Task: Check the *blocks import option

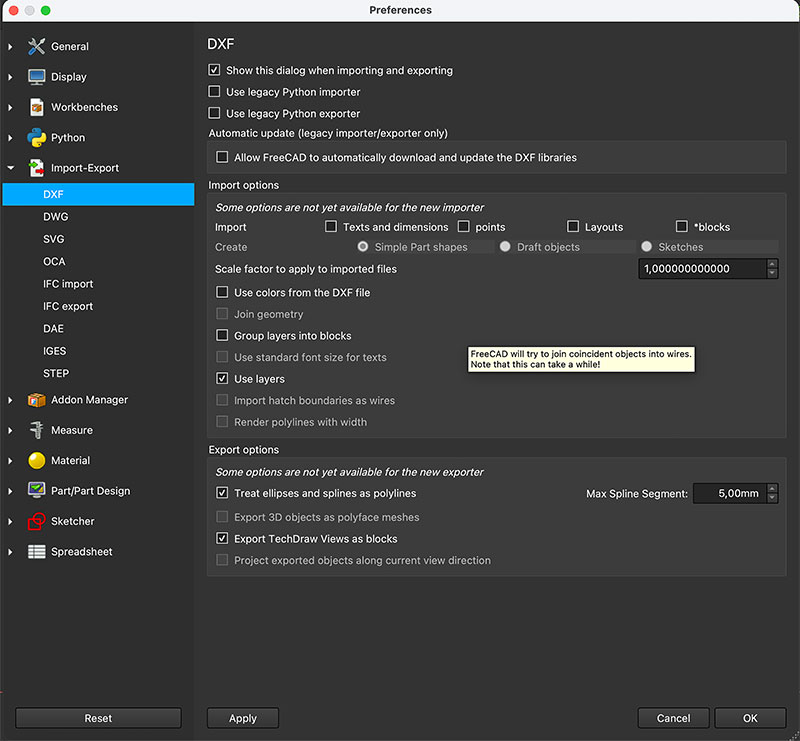Action: 682,227
